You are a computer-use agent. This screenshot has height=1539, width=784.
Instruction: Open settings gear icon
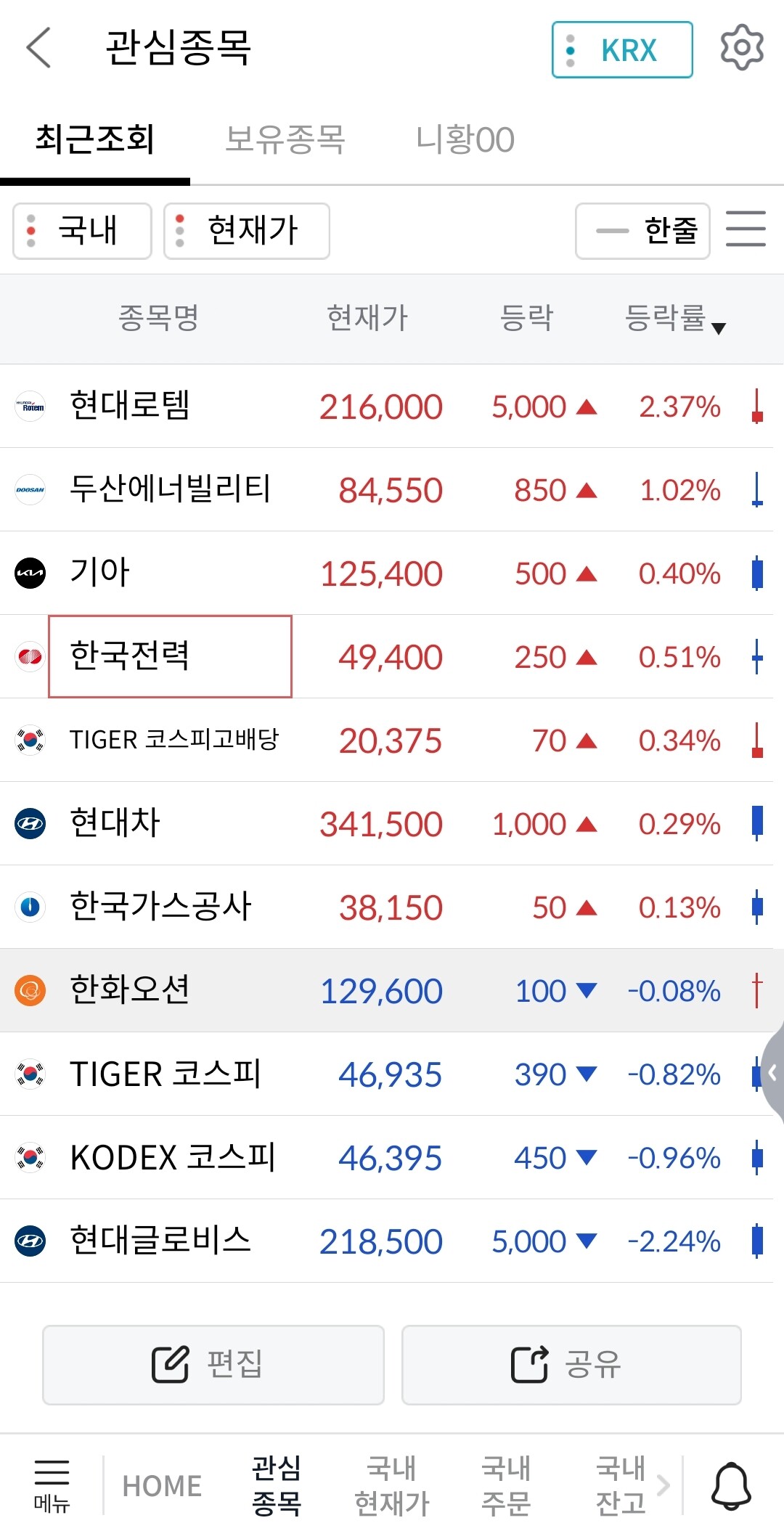coord(741,48)
